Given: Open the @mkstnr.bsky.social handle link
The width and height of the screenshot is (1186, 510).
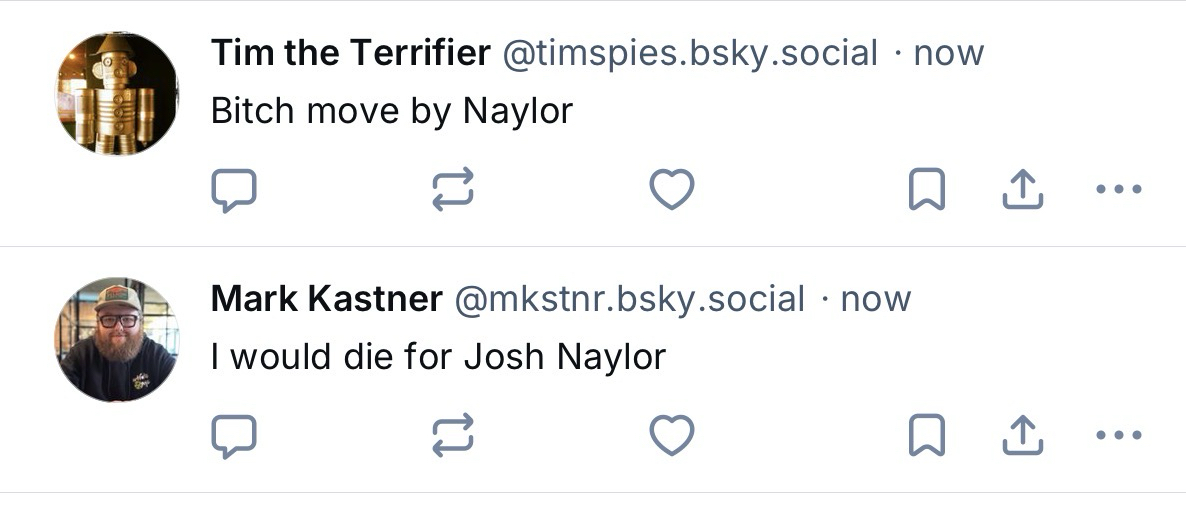Looking at the screenshot, I should pyautogui.click(x=630, y=299).
